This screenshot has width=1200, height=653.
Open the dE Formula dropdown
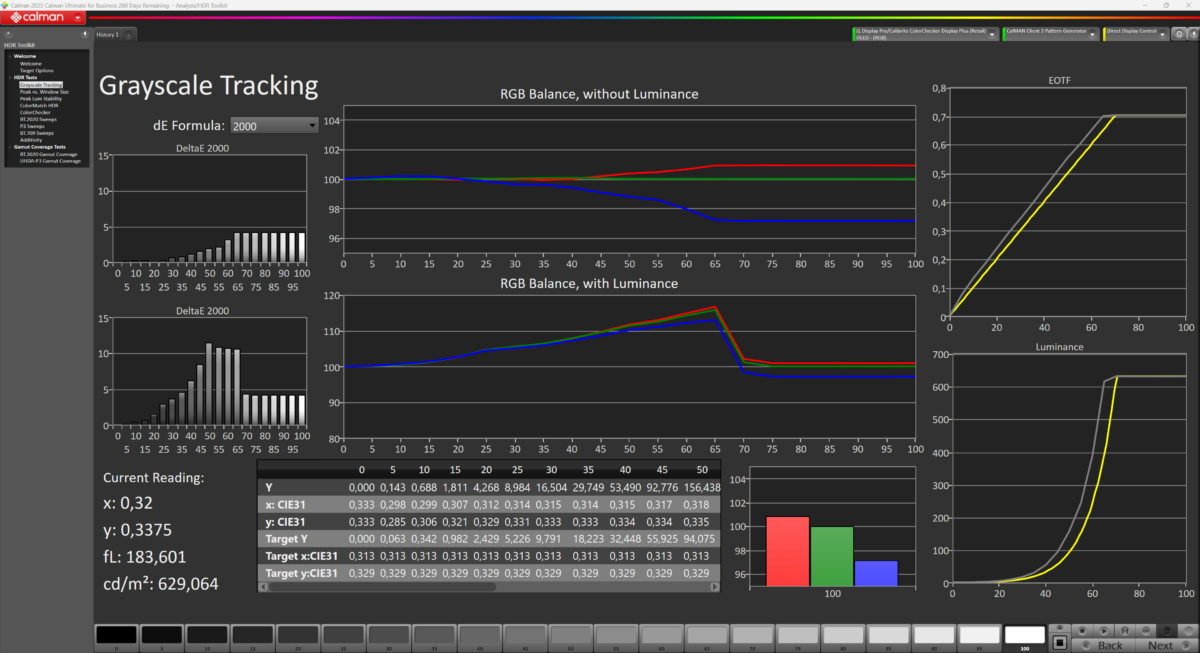click(273, 125)
